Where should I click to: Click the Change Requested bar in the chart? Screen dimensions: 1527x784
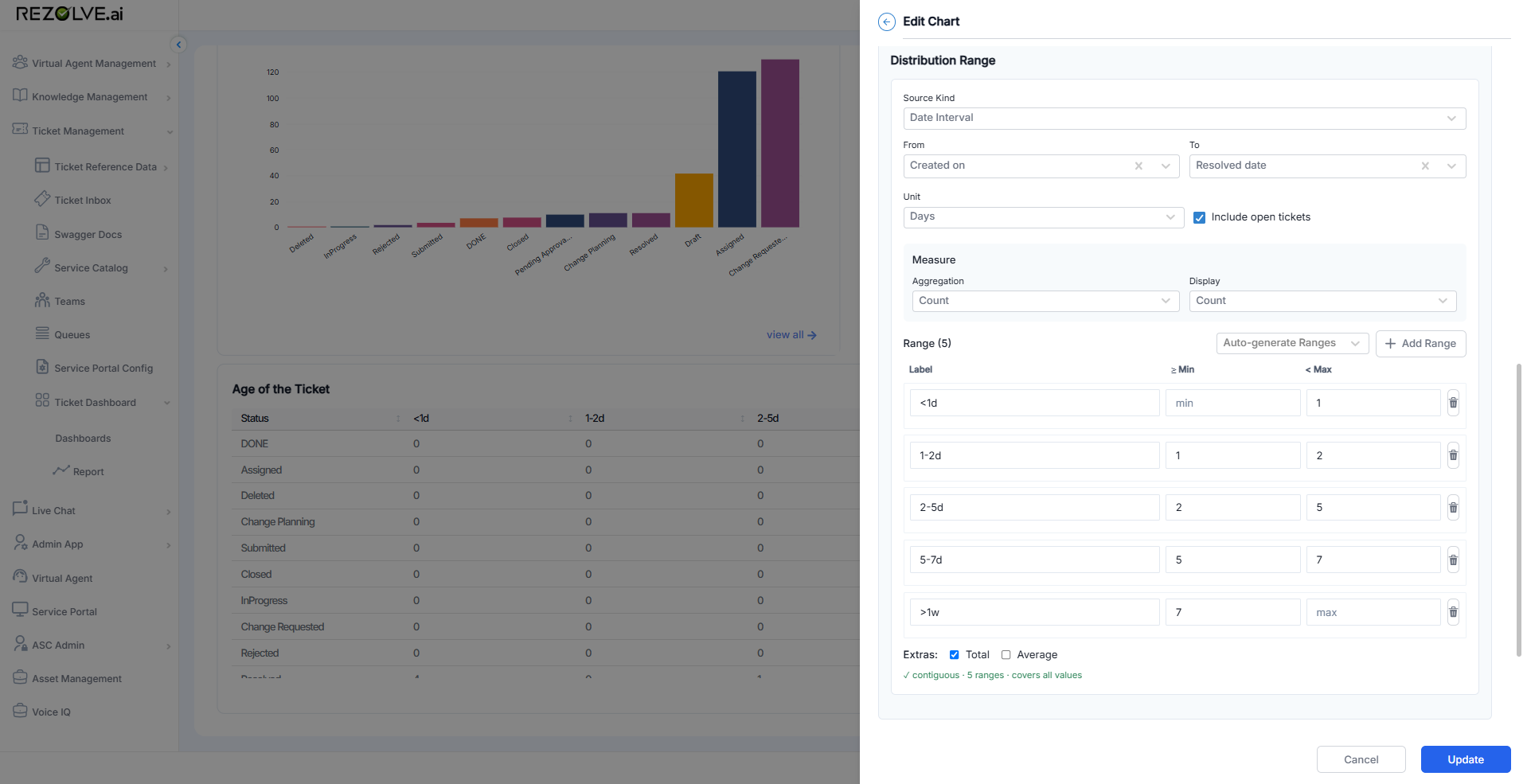tap(780, 143)
